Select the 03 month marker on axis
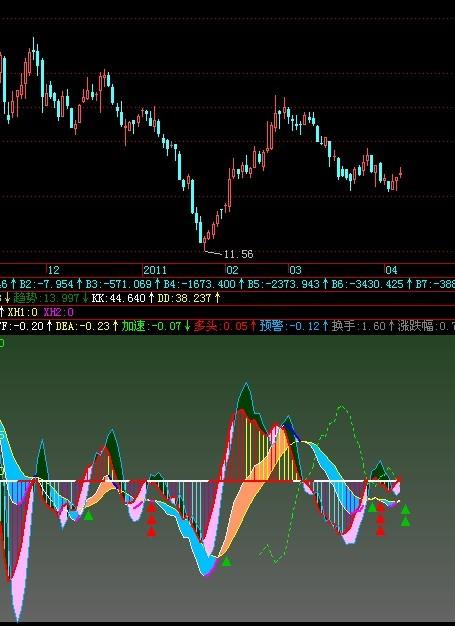 pos(295,270)
